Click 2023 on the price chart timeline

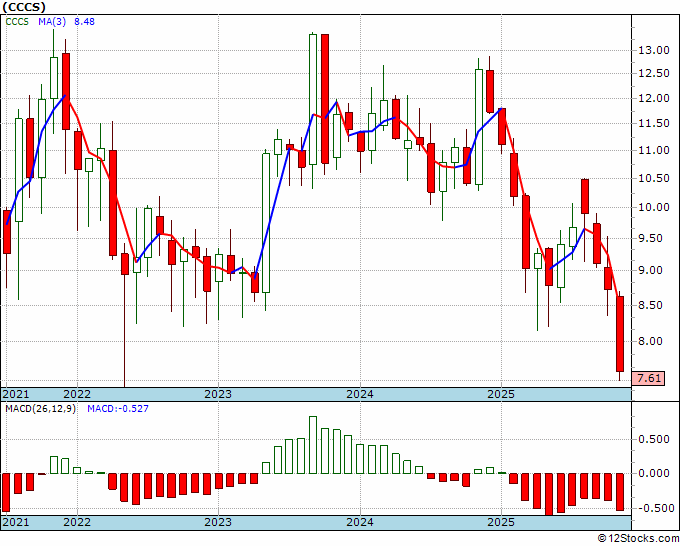[218, 394]
